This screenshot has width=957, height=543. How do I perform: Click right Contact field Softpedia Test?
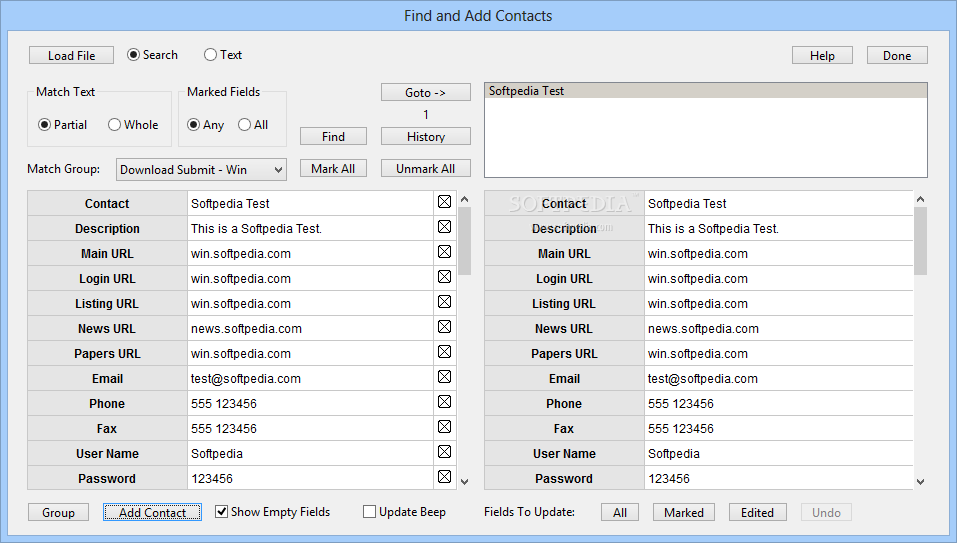pos(779,203)
